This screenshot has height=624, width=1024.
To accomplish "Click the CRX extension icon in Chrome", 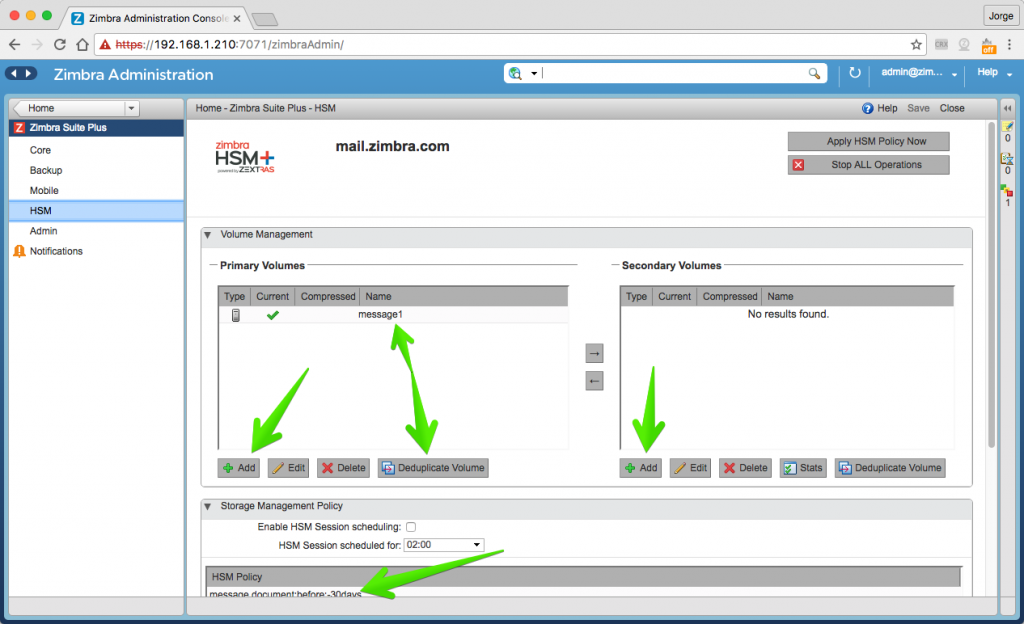I will (x=941, y=44).
